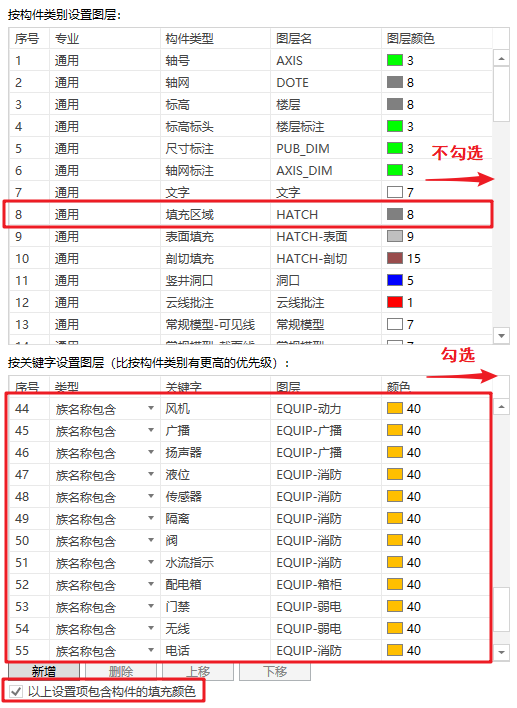The height and width of the screenshot is (708, 517).
Task: Click keyword table scrollbar up arrow
Action: click(x=501, y=407)
